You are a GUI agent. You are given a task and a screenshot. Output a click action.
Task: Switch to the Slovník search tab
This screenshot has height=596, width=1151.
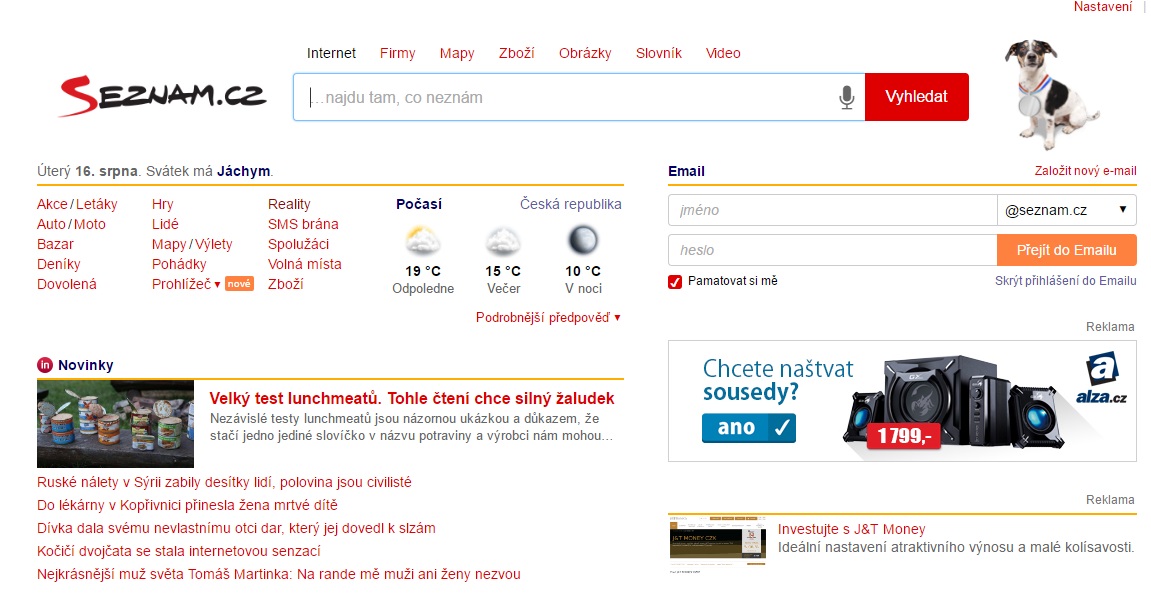pyautogui.click(x=658, y=53)
